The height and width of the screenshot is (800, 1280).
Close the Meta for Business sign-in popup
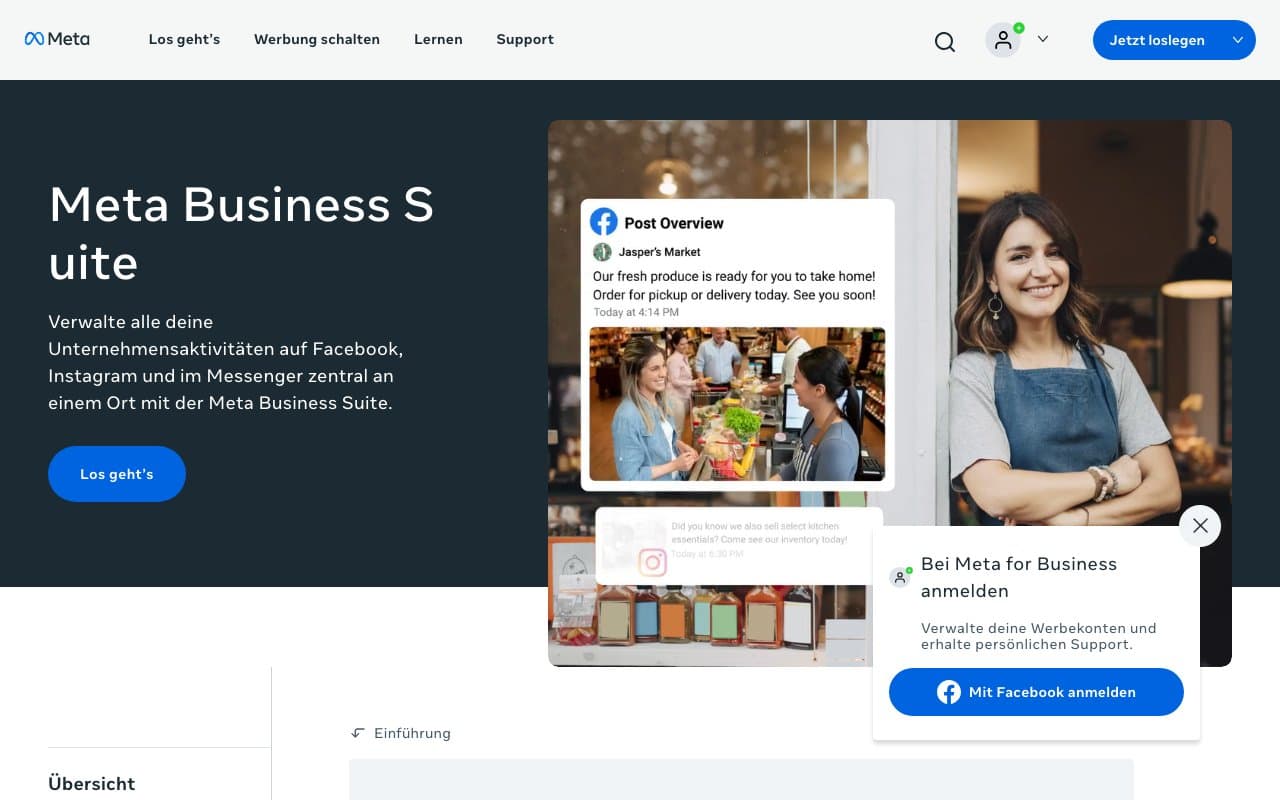tap(1200, 526)
